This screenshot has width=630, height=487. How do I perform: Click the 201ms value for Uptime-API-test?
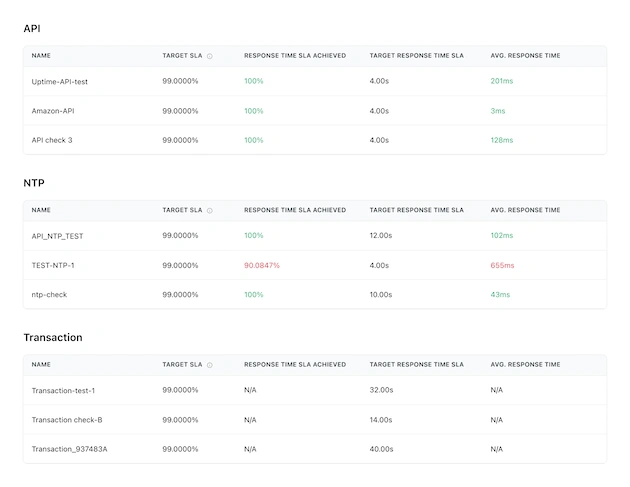(x=502, y=81)
